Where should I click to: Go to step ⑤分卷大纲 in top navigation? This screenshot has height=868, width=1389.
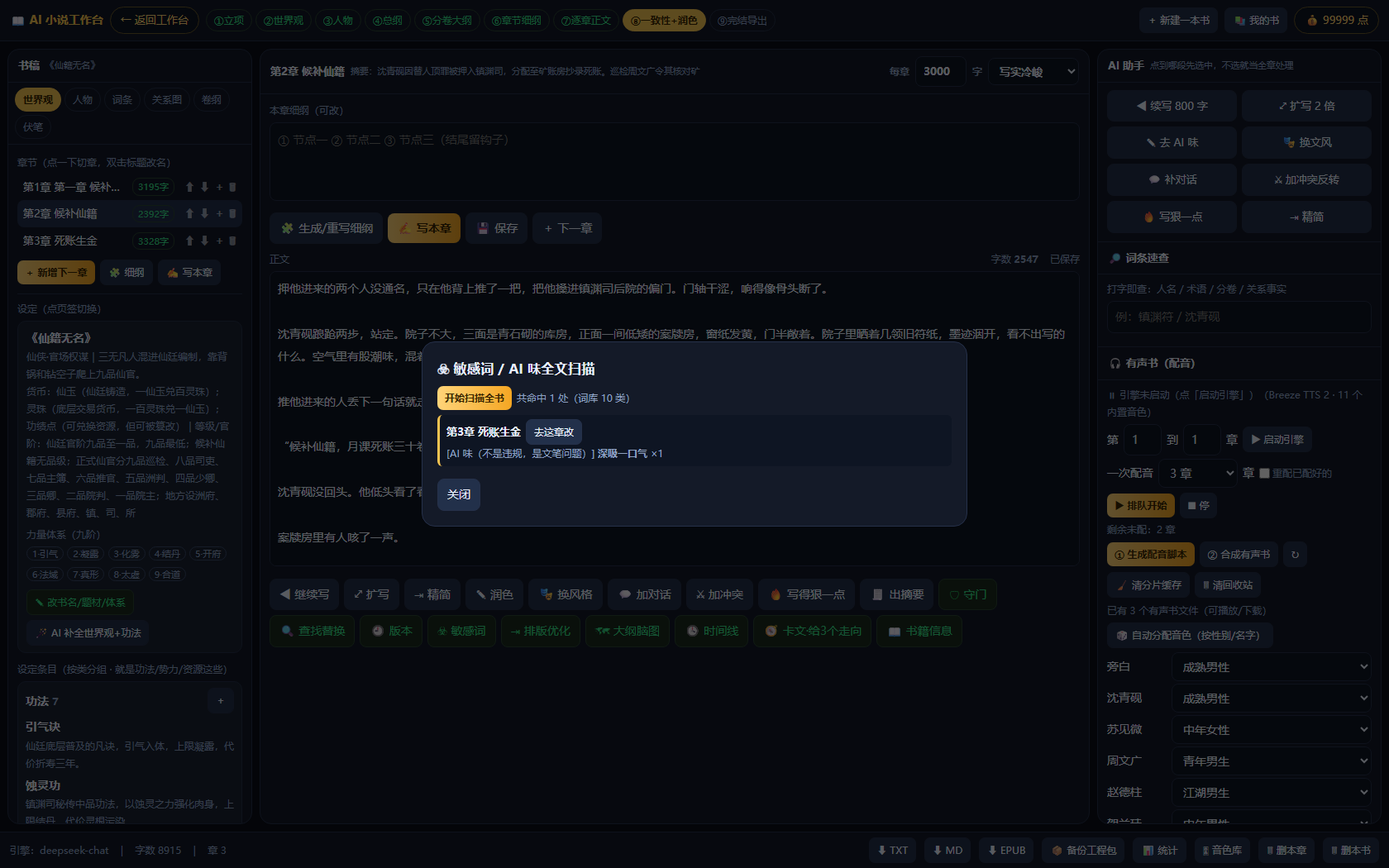click(446, 21)
